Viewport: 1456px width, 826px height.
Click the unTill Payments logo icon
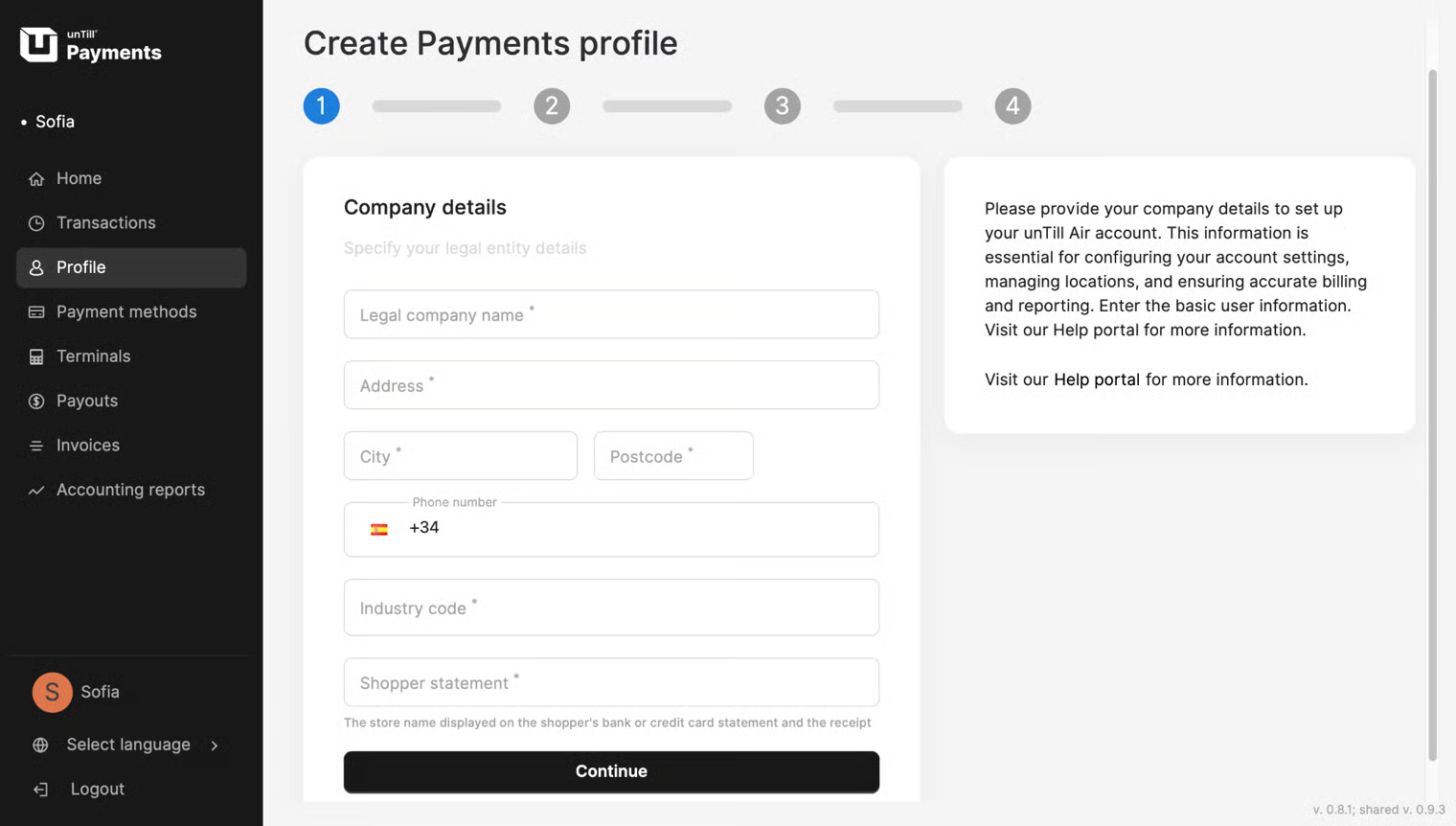pos(38,44)
